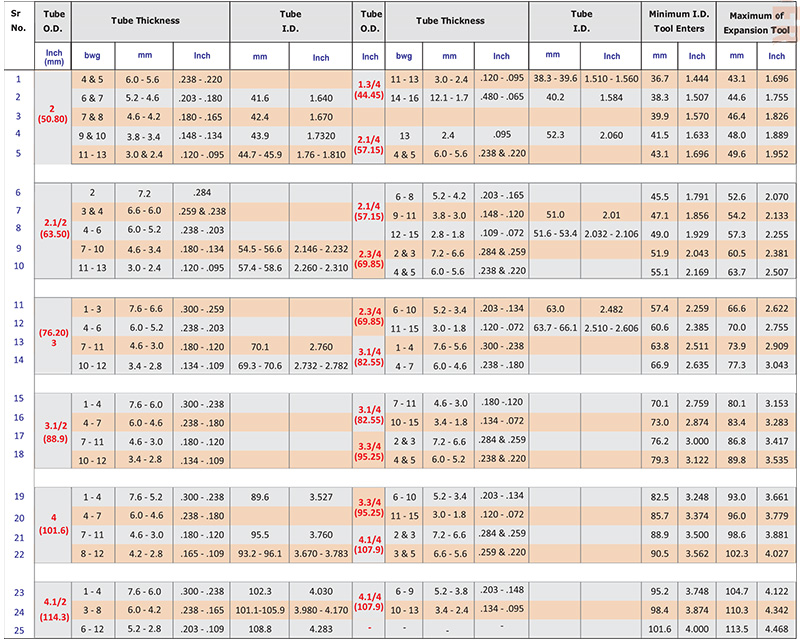
Task: Select the thickness cell '.480 - .065'
Action: [x=502, y=96]
